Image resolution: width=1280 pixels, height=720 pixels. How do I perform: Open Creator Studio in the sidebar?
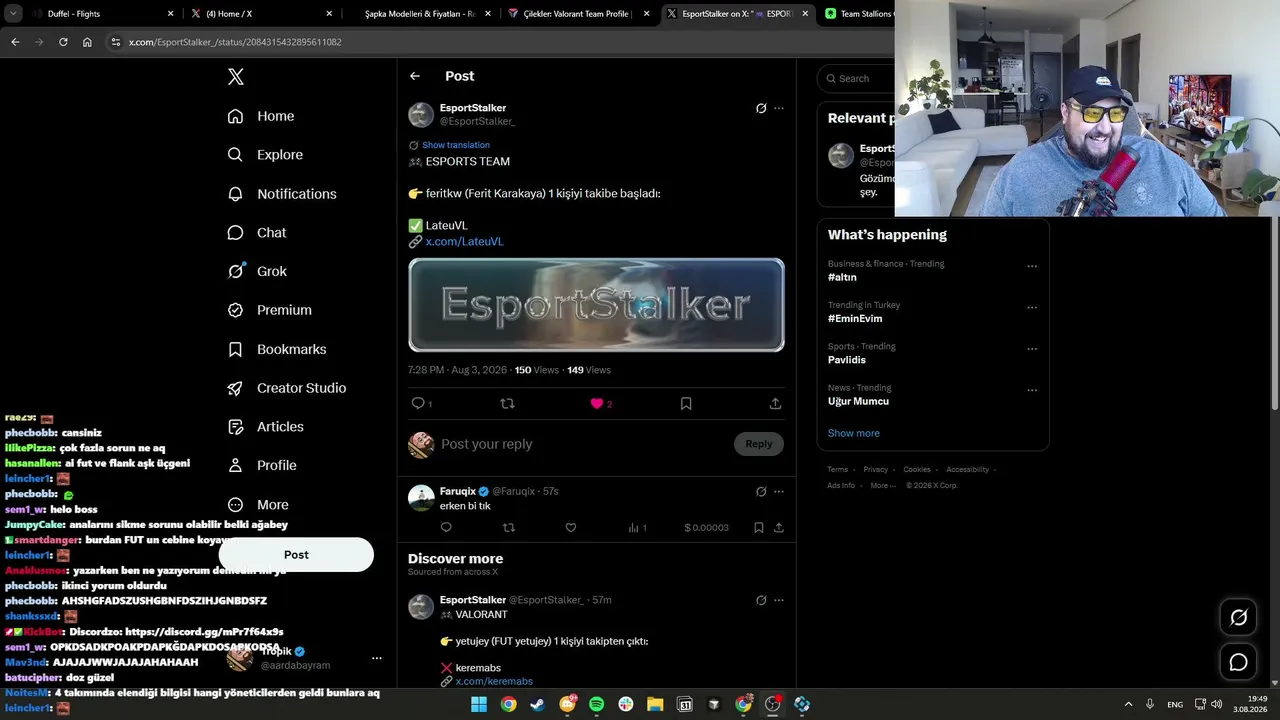(x=287, y=388)
